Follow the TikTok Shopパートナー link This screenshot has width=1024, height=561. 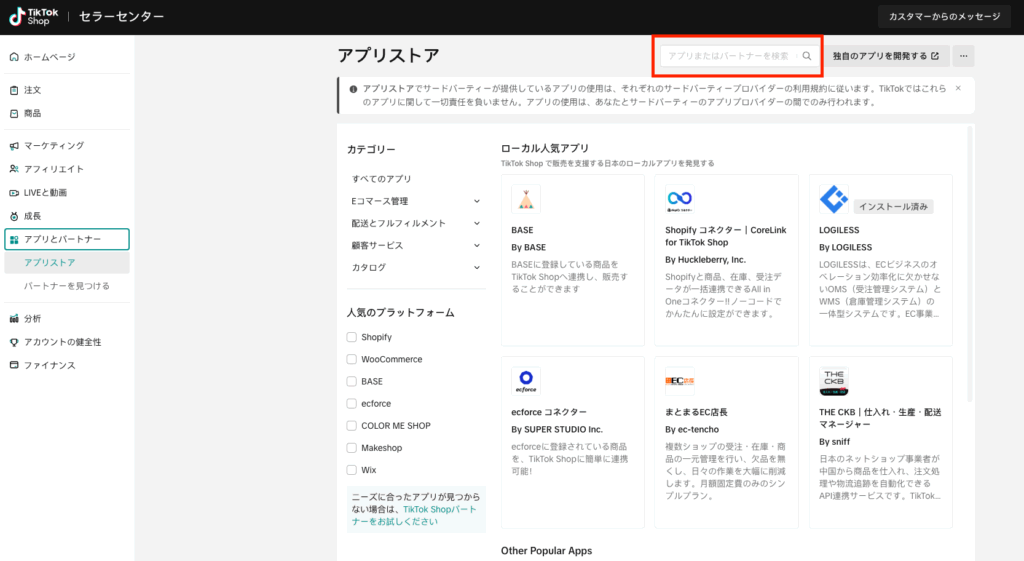pyautogui.click(x=414, y=515)
